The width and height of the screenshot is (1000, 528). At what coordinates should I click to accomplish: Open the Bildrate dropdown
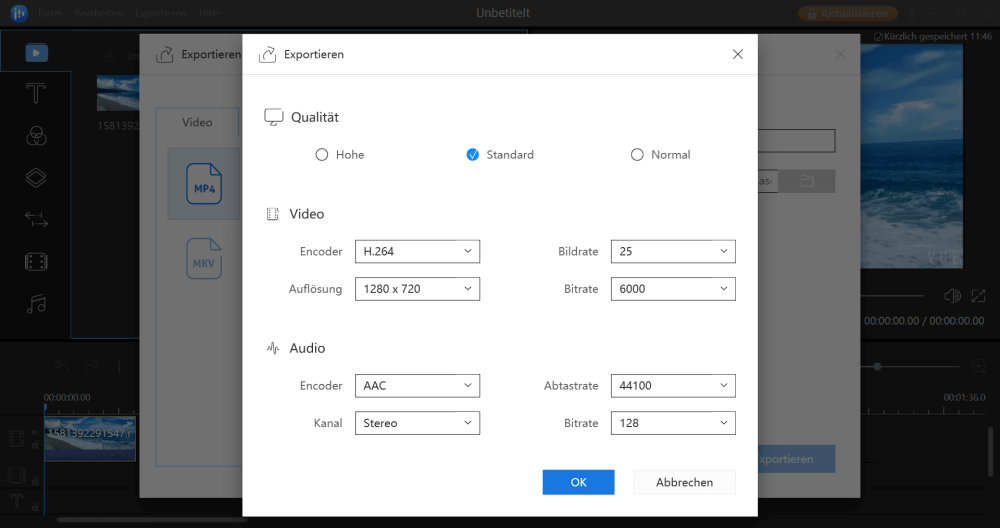(673, 252)
